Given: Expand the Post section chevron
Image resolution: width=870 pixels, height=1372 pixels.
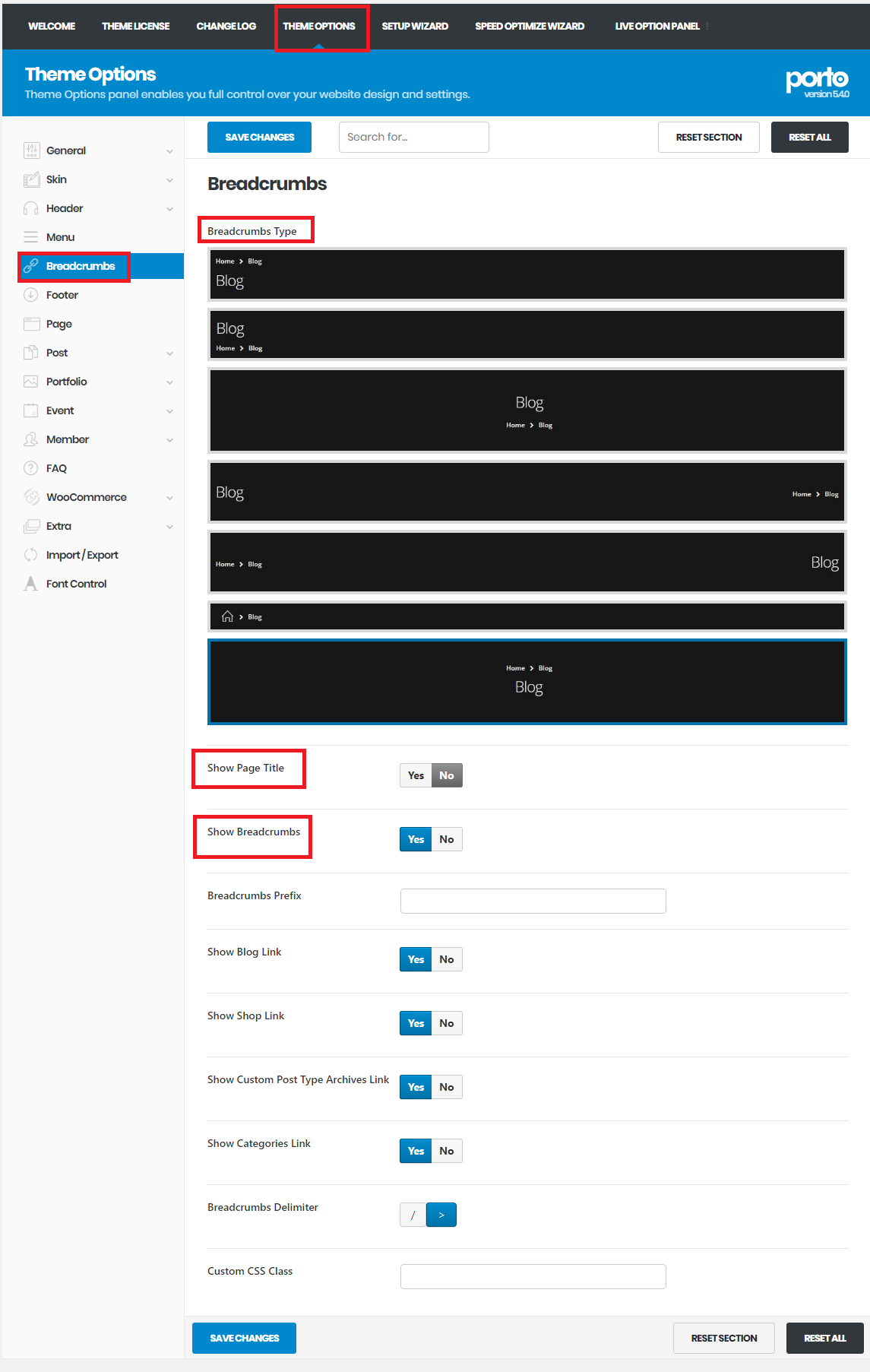Looking at the screenshot, I should (169, 353).
